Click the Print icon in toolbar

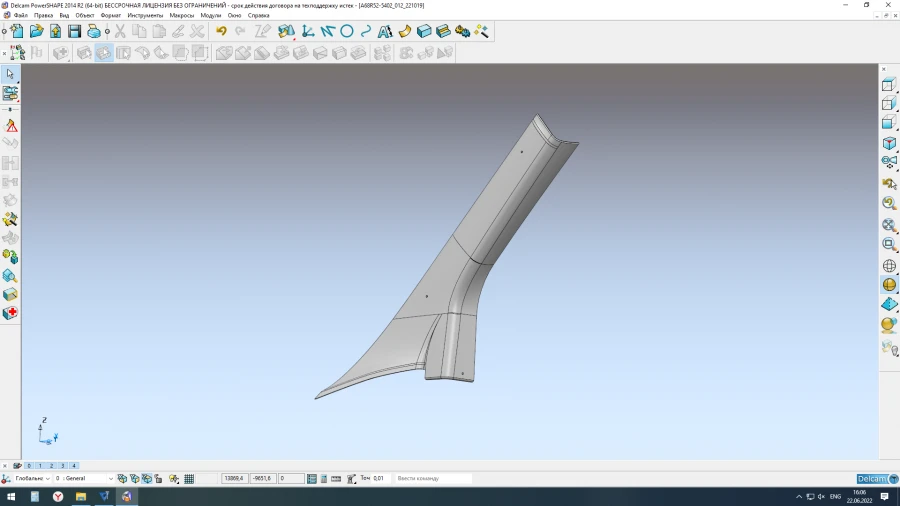[94, 32]
